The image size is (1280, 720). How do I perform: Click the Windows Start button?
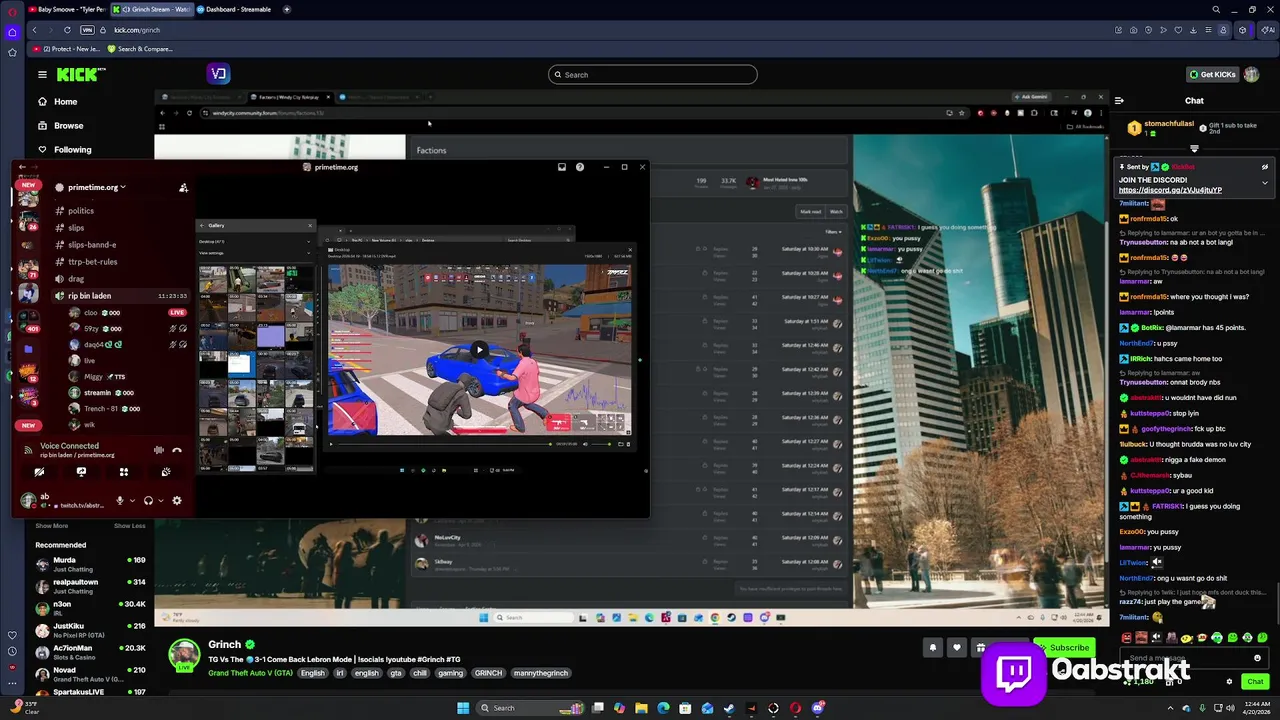click(x=463, y=708)
